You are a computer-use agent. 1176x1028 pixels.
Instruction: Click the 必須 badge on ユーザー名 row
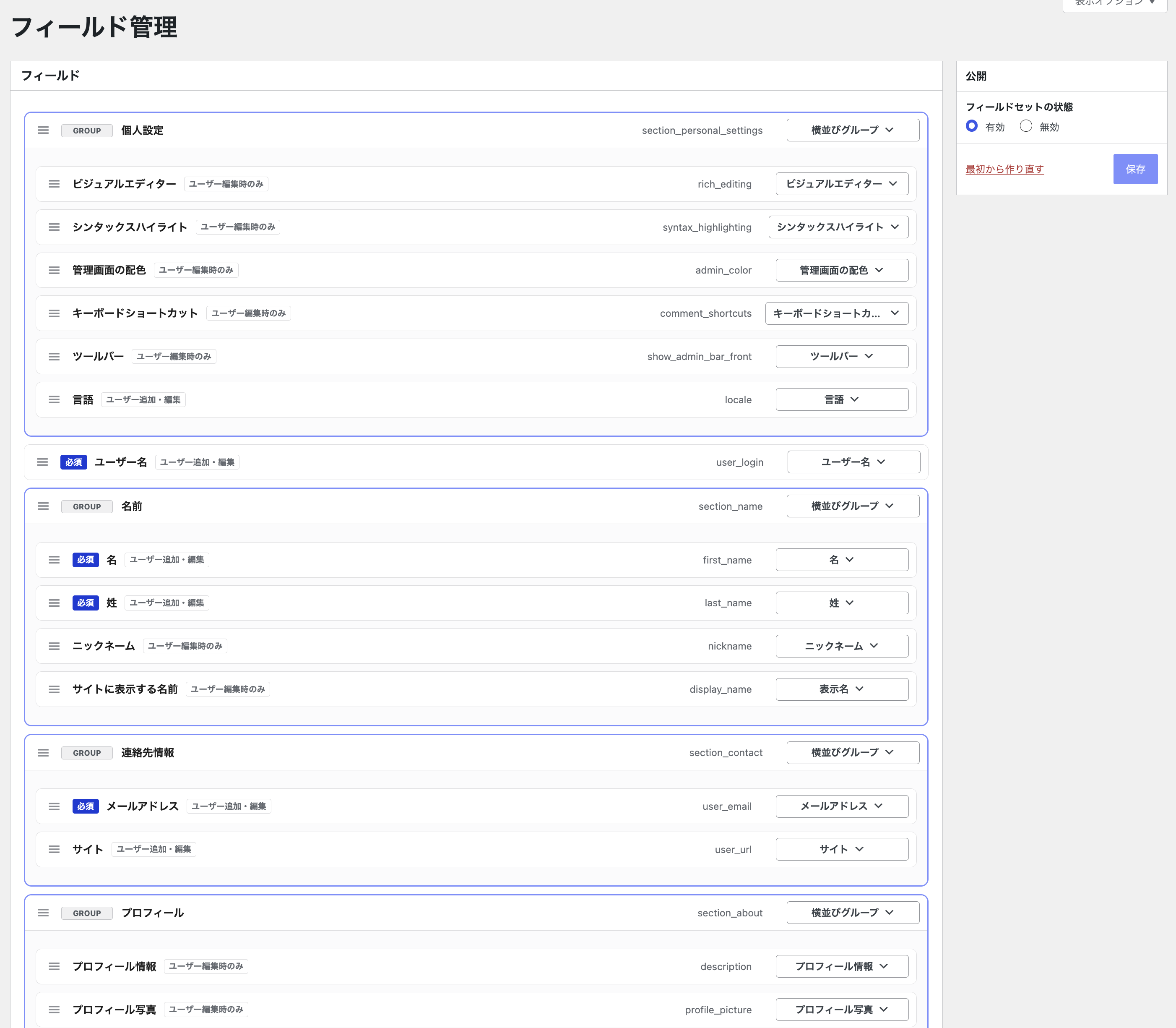[x=73, y=462]
